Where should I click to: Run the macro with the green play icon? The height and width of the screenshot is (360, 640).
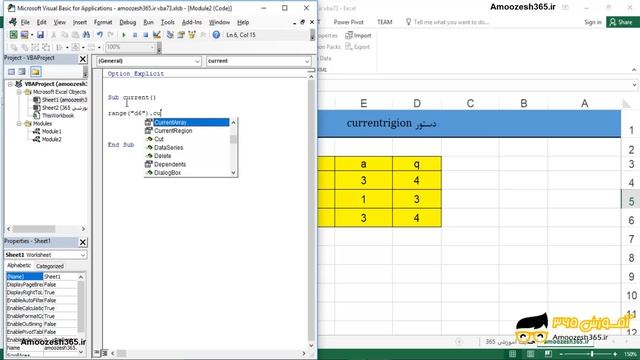(124, 35)
